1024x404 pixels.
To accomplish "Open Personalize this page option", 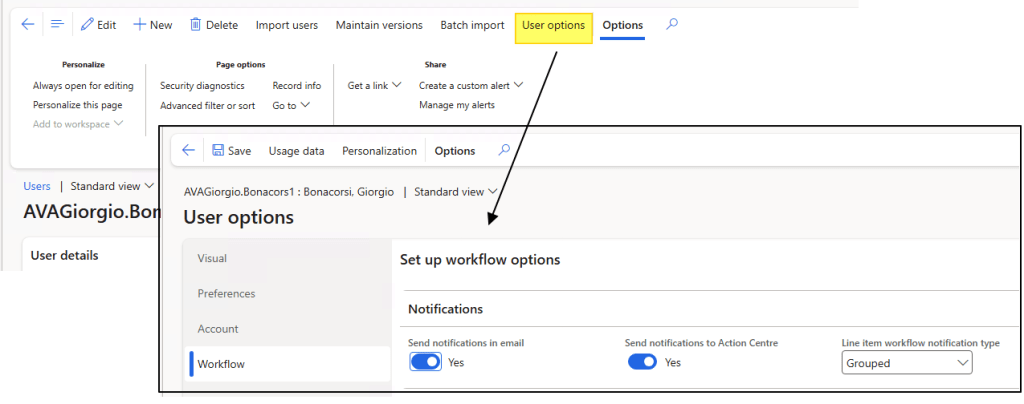I will [x=77, y=105].
